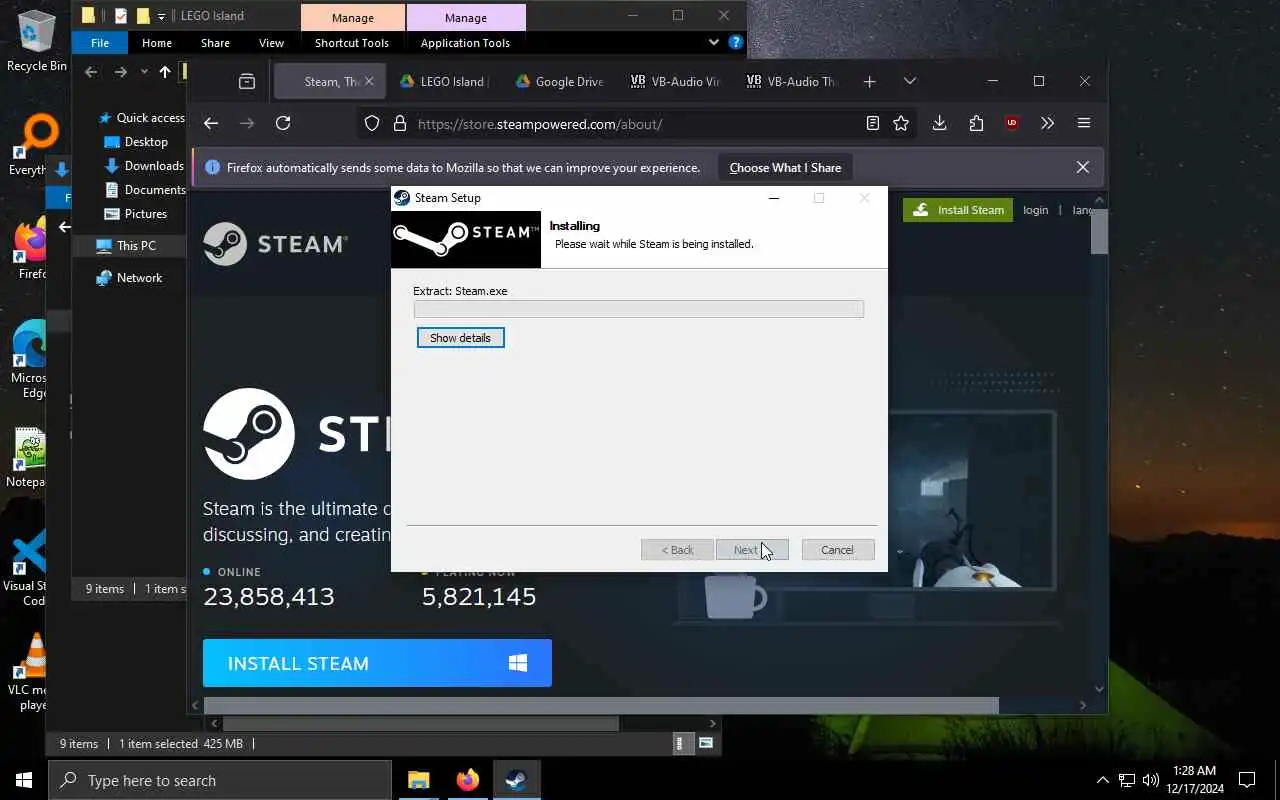Dismiss the Firefox data notification bar
The width and height of the screenshot is (1280, 800).
(x=1082, y=168)
